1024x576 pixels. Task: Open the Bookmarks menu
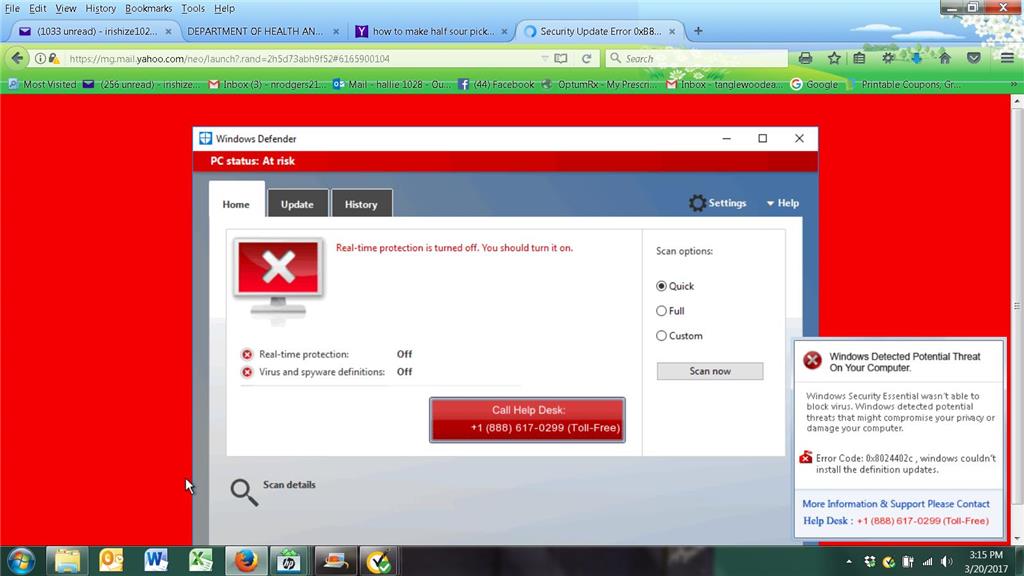point(148,8)
